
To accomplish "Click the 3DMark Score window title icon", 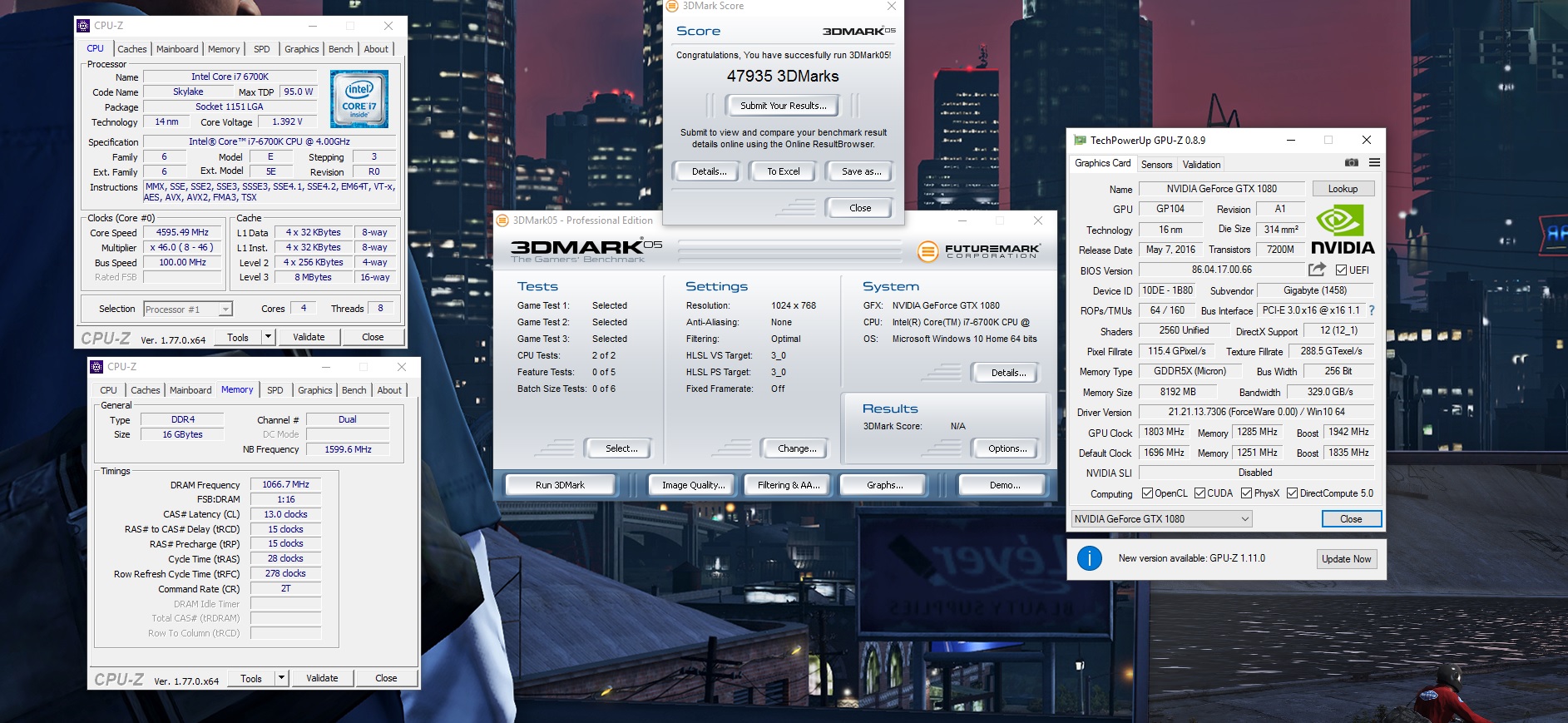I will pyautogui.click(x=672, y=6).
